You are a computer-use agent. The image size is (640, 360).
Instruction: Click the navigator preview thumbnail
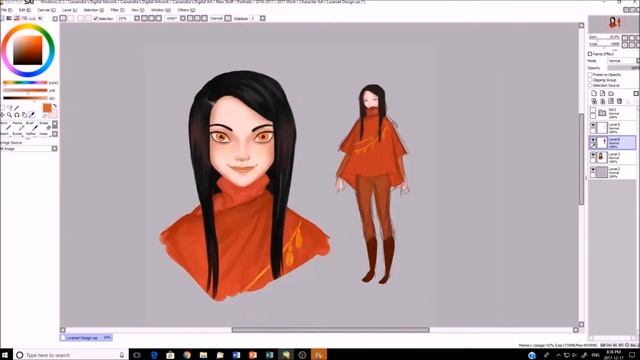coord(614,23)
